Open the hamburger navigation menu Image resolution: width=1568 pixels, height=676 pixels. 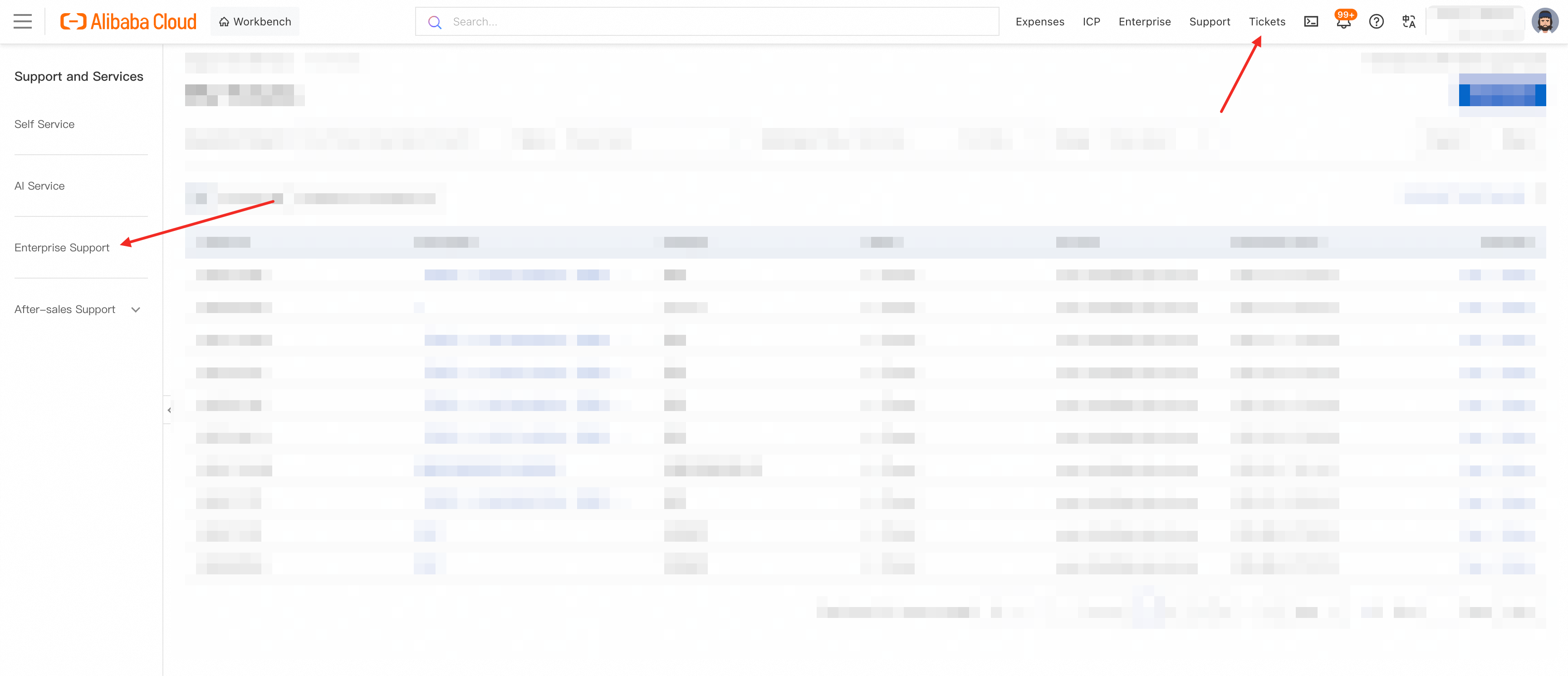pyautogui.click(x=23, y=22)
